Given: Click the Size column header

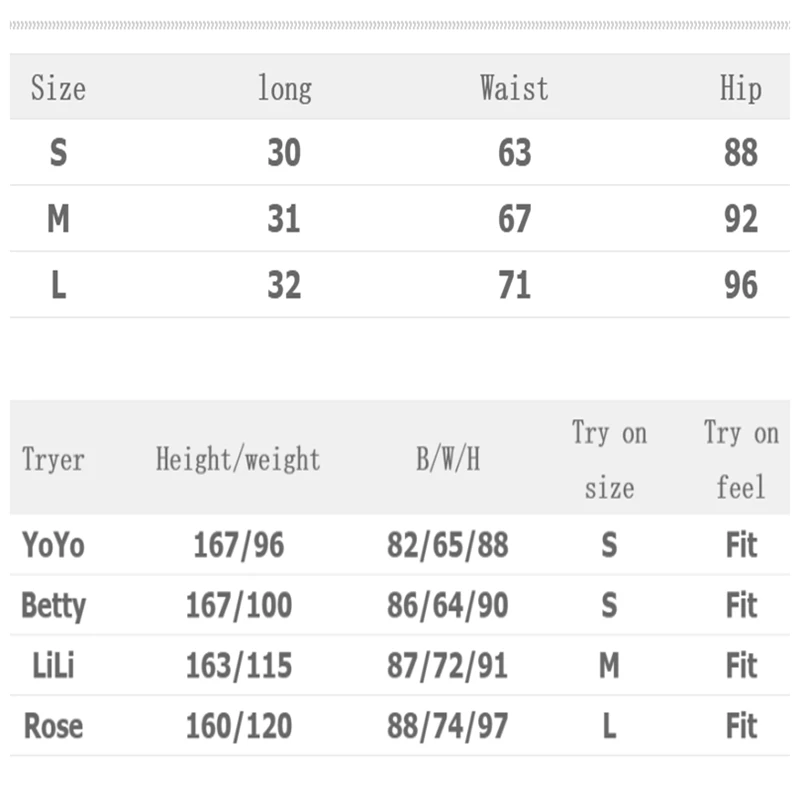Looking at the screenshot, I should point(58,88).
